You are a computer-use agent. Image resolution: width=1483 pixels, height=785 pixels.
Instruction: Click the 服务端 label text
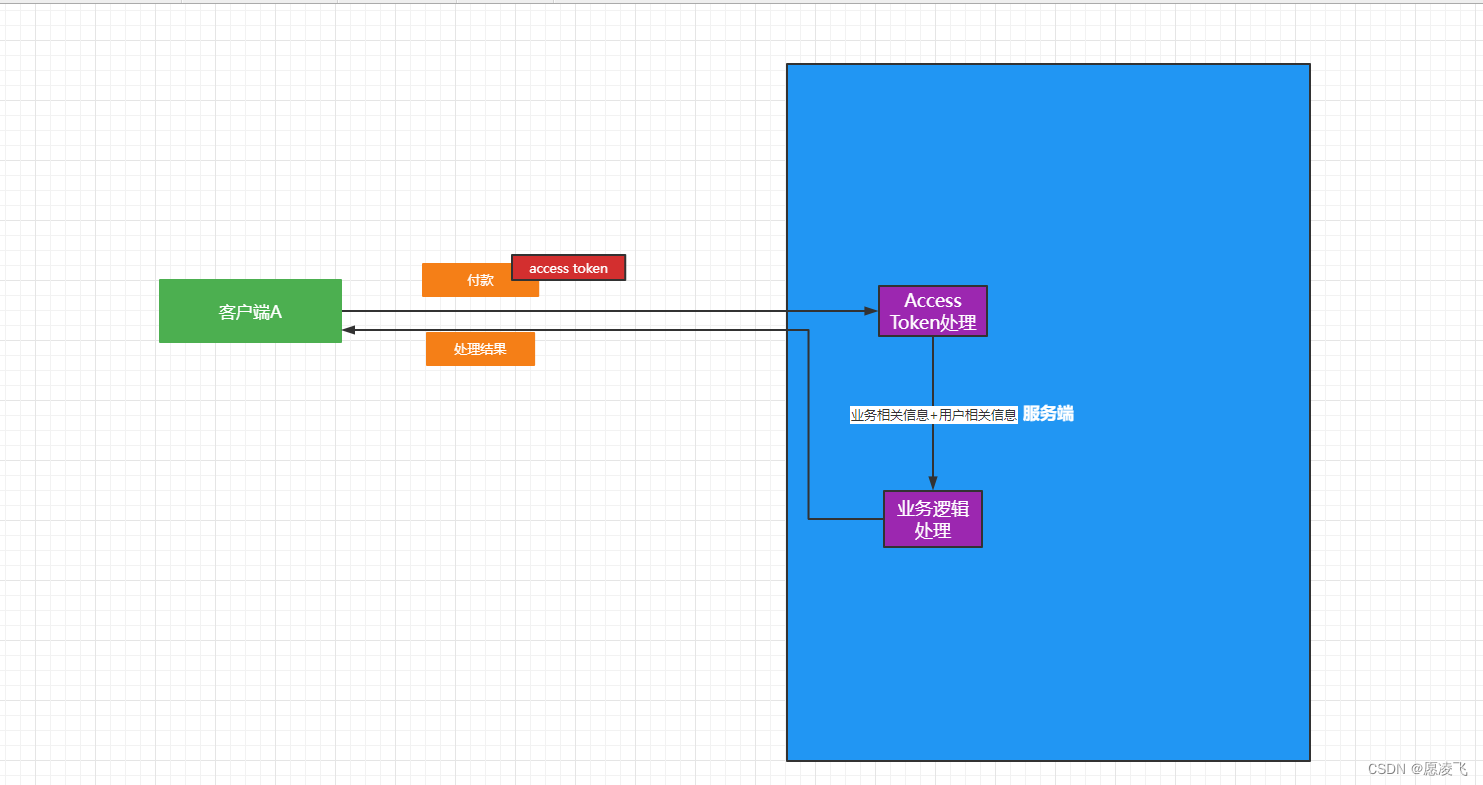pos(1048,414)
